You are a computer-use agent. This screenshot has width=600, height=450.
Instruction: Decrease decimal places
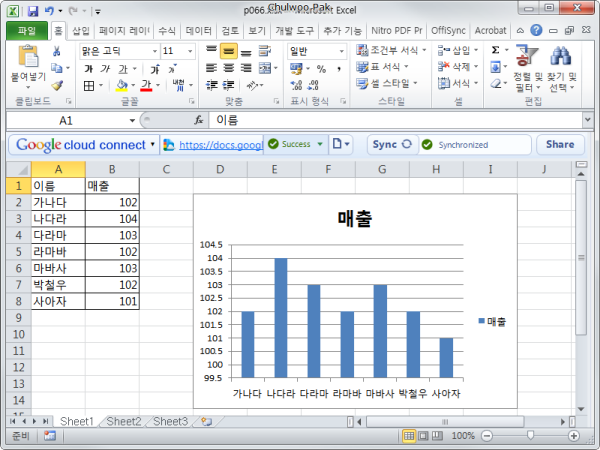click(313, 85)
